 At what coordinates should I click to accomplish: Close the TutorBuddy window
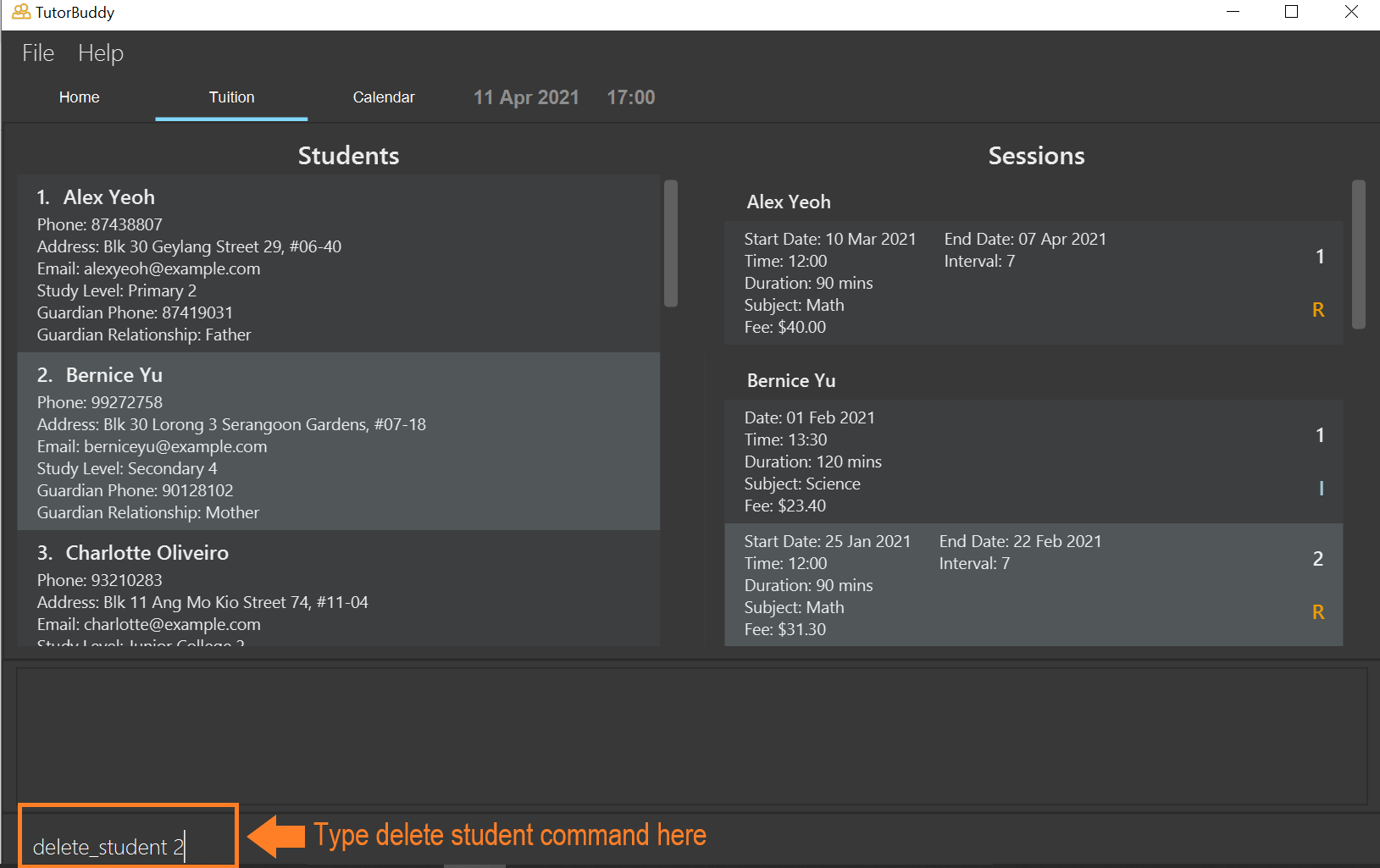tap(1352, 12)
